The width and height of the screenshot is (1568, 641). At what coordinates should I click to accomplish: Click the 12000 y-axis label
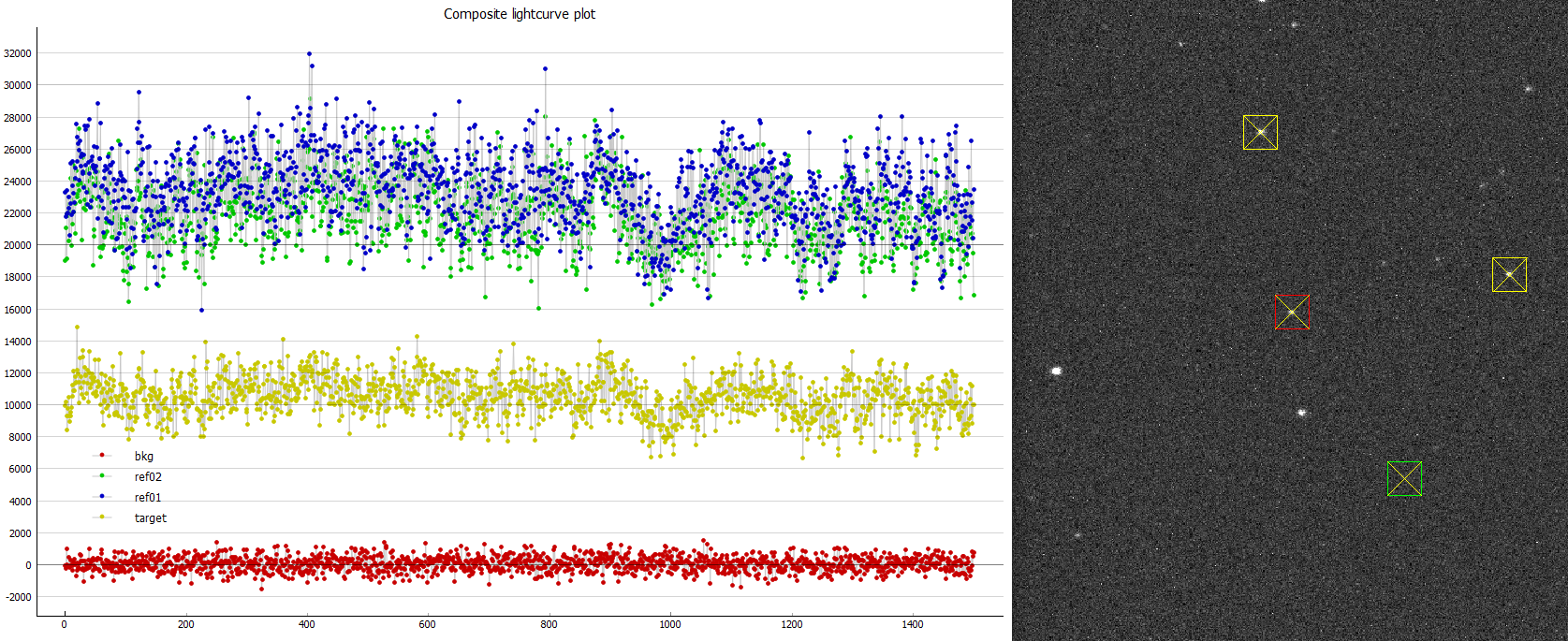point(18,373)
